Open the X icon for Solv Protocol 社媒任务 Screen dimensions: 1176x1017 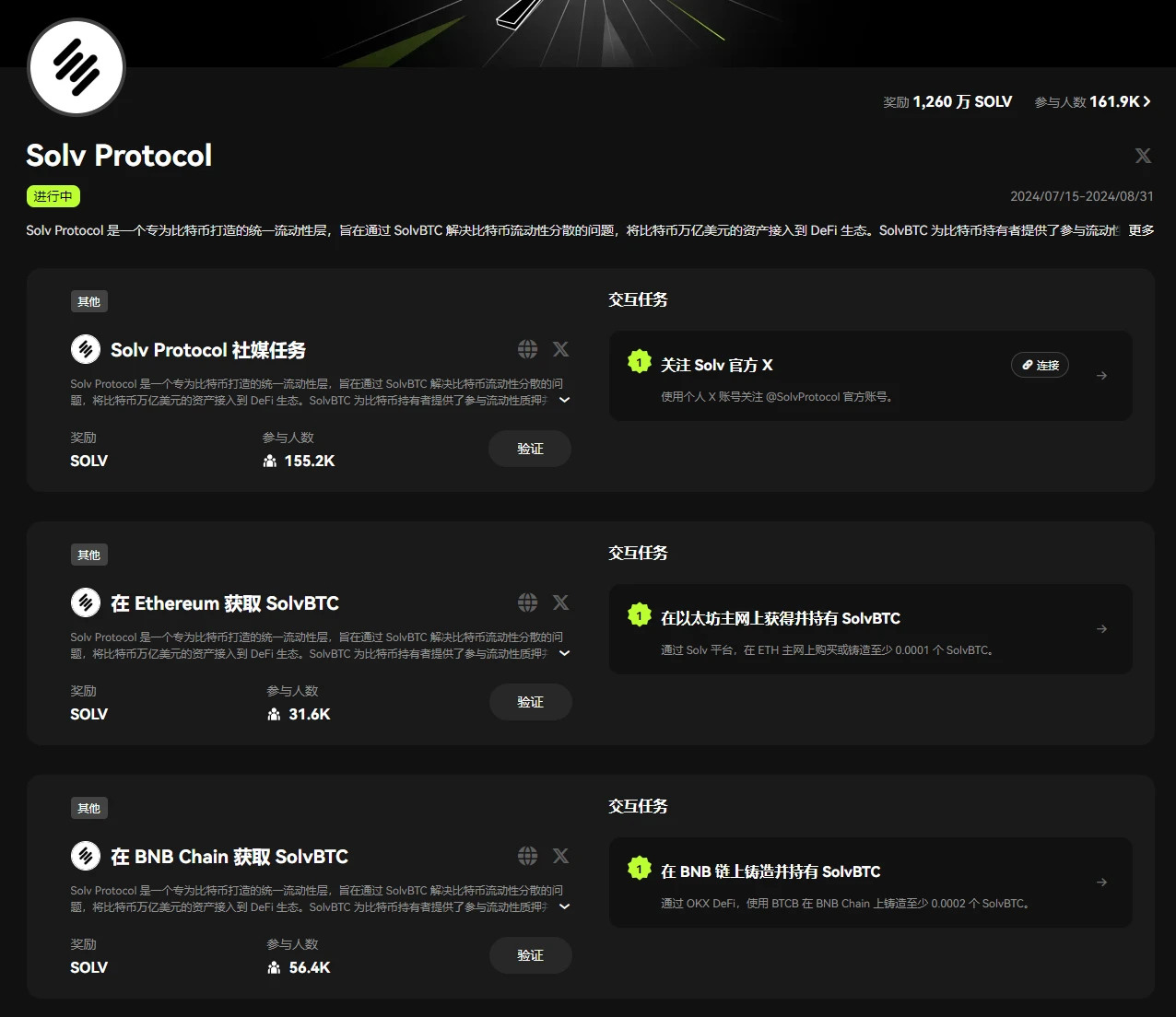pyautogui.click(x=560, y=349)
